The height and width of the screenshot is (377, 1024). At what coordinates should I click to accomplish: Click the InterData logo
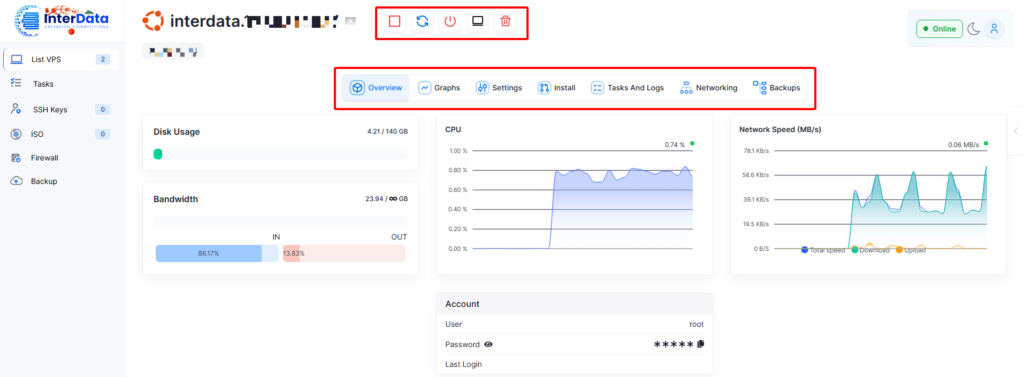coord(61,20)
